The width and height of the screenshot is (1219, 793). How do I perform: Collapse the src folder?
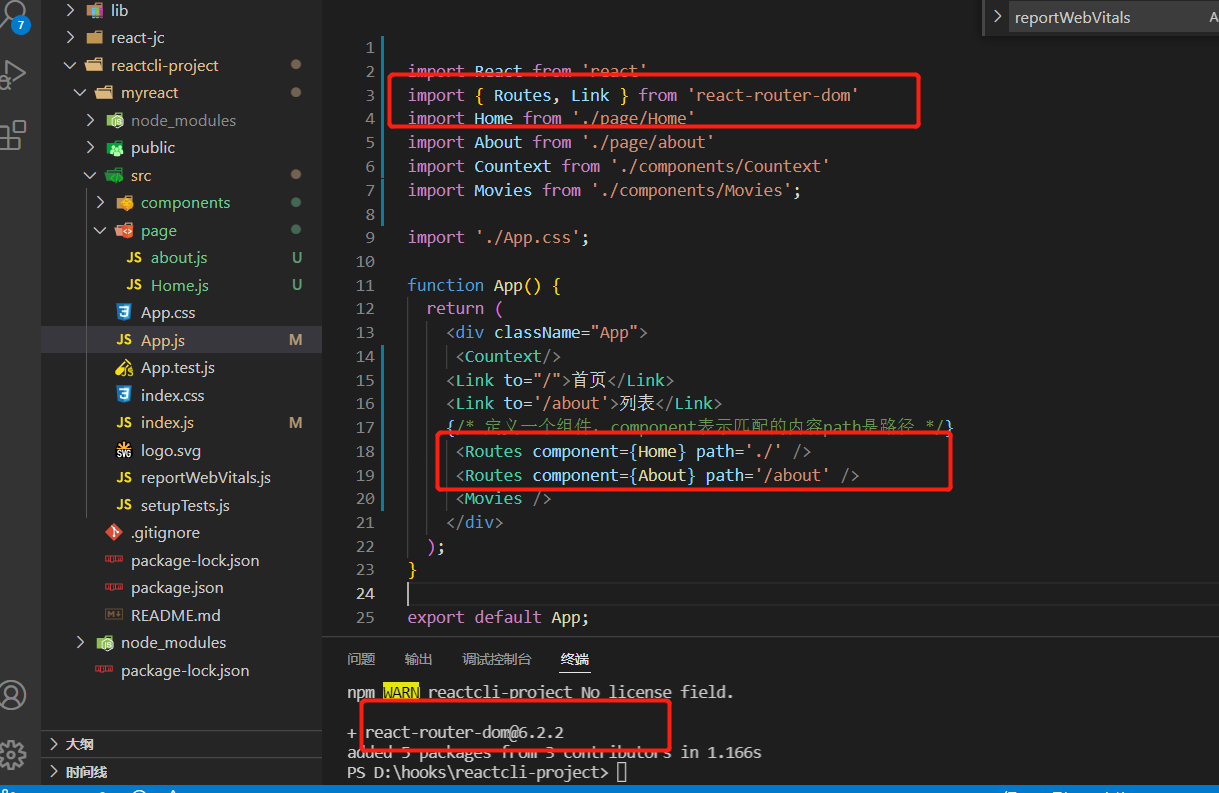(x=90, y=175)
